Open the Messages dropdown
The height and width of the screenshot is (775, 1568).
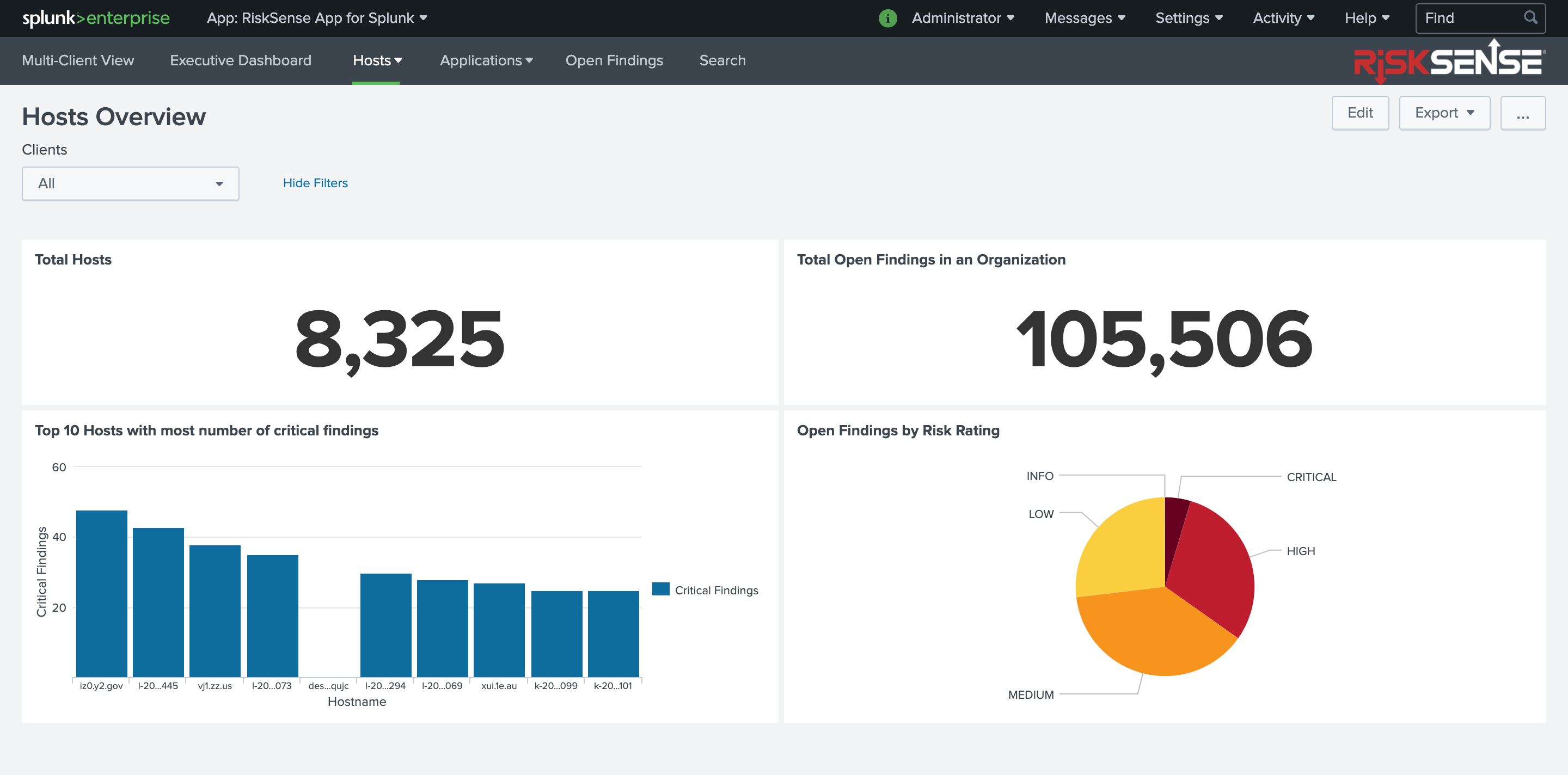point(1085,19)
